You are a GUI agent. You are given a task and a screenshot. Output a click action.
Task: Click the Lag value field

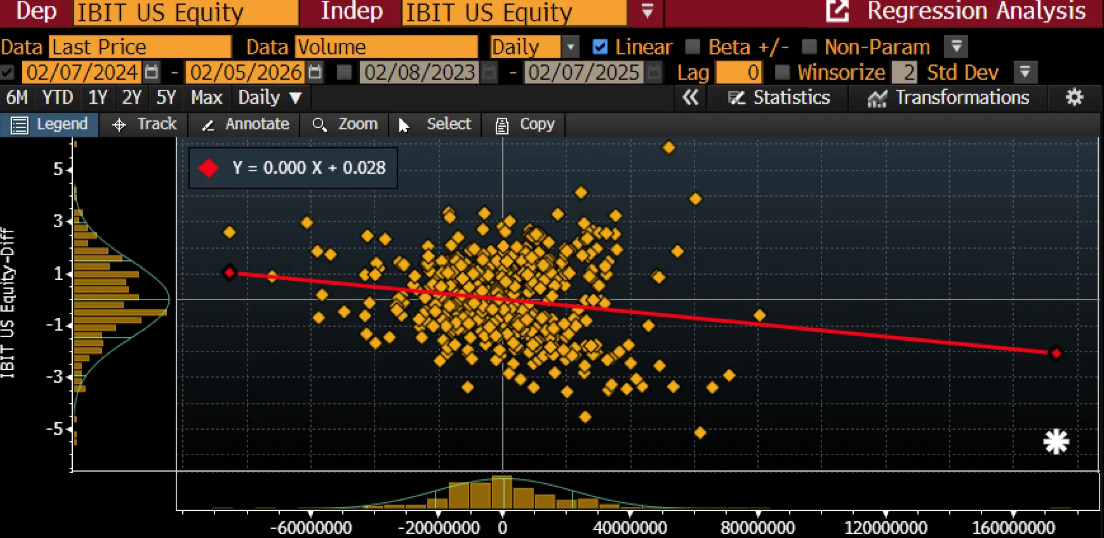coord(739,72)
